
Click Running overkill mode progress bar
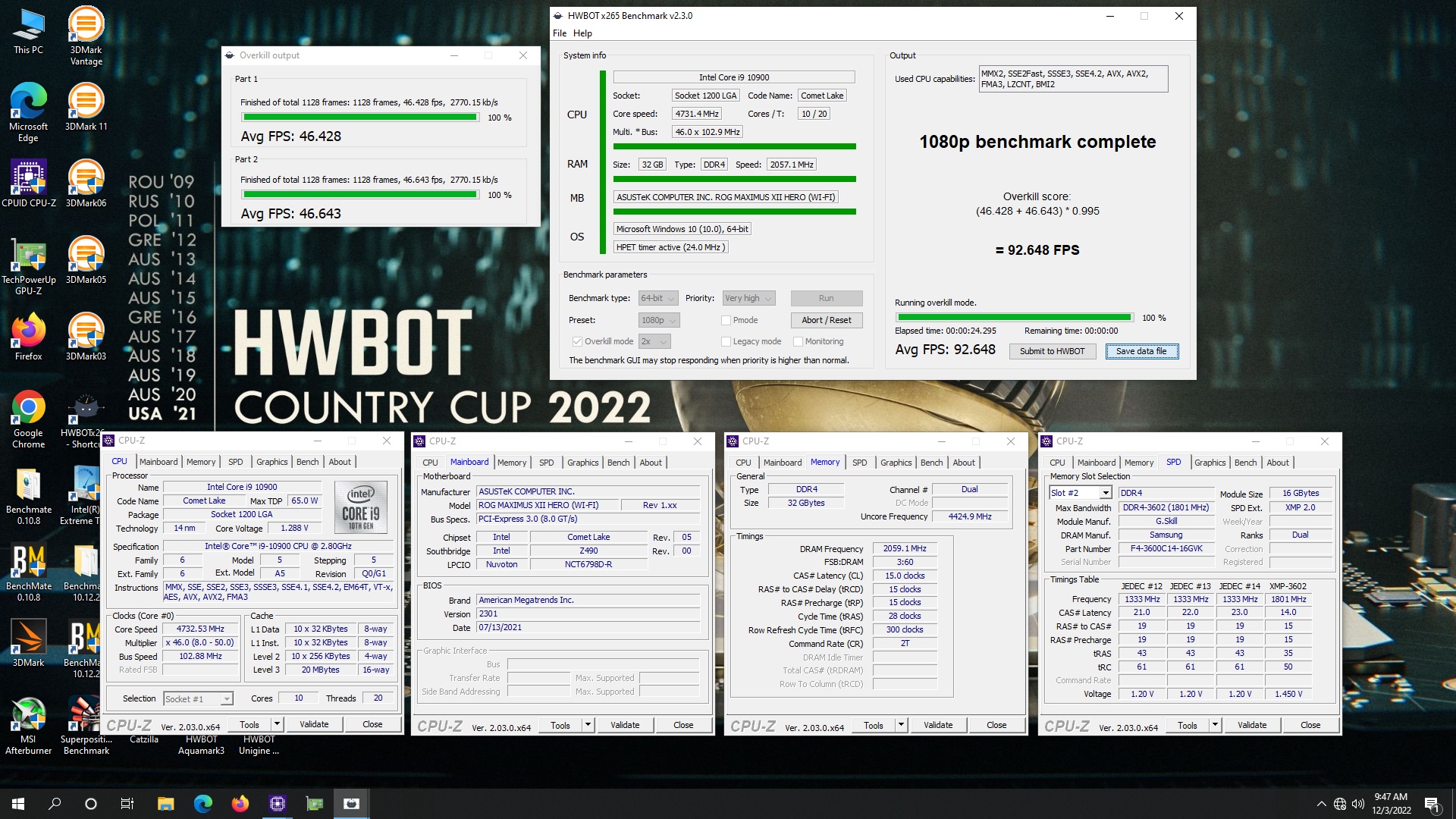coord(1015,318)
